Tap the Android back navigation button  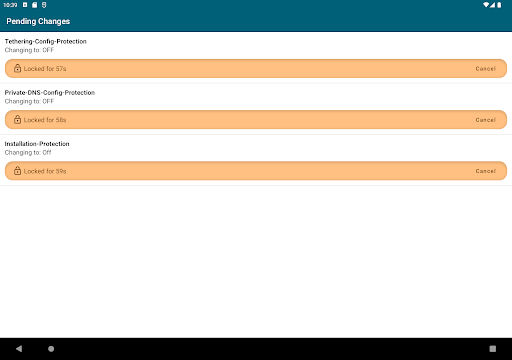coord(19,349)
